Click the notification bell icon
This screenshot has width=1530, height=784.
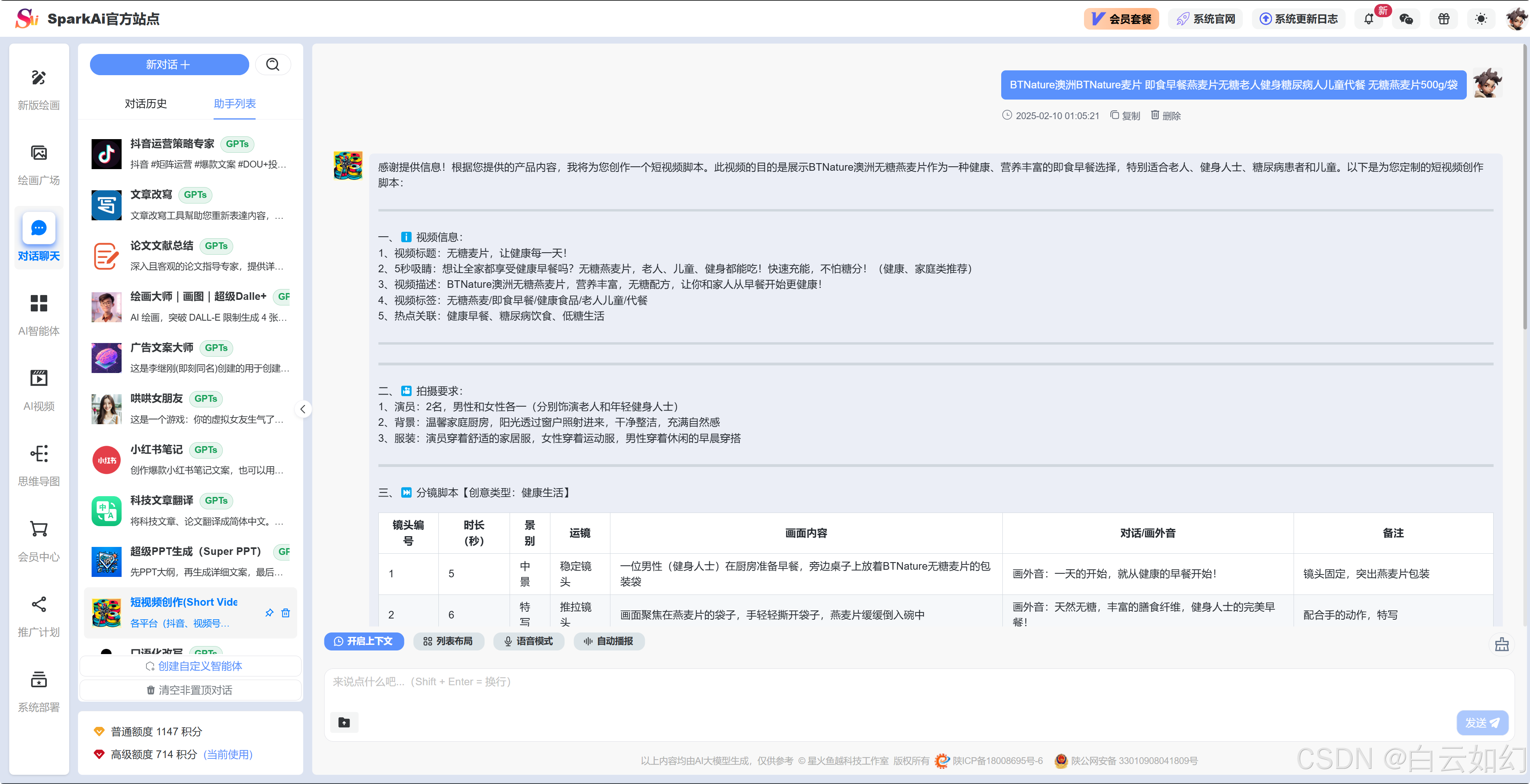(x=1368, y=19)
